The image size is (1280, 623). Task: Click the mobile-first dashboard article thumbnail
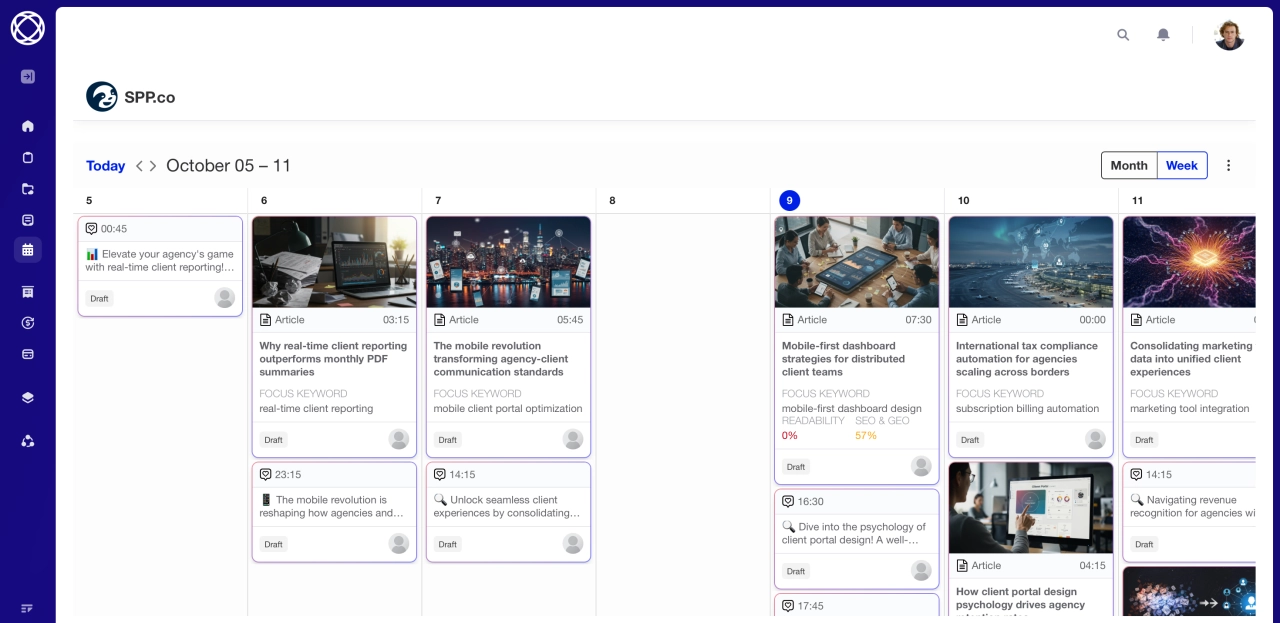[x=856, y=262]
